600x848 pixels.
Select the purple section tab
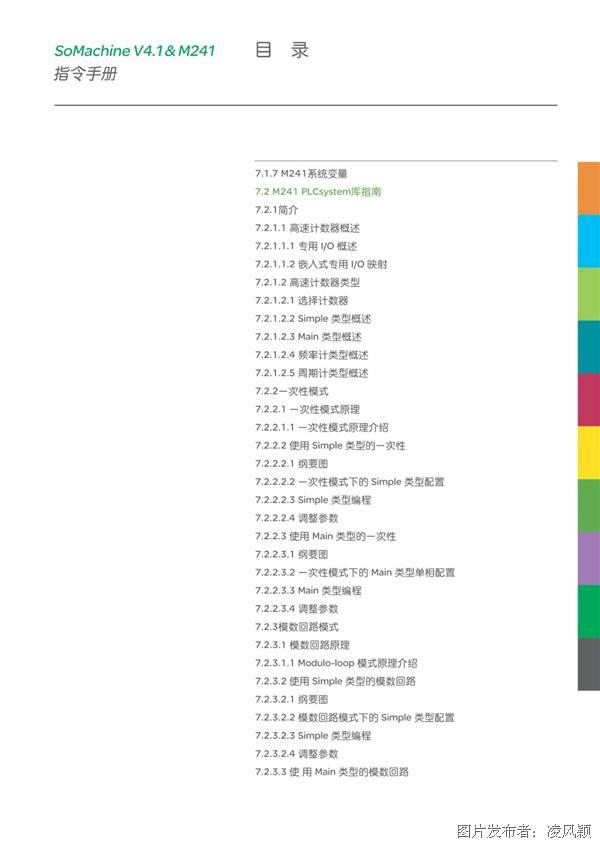click(589, 559)
